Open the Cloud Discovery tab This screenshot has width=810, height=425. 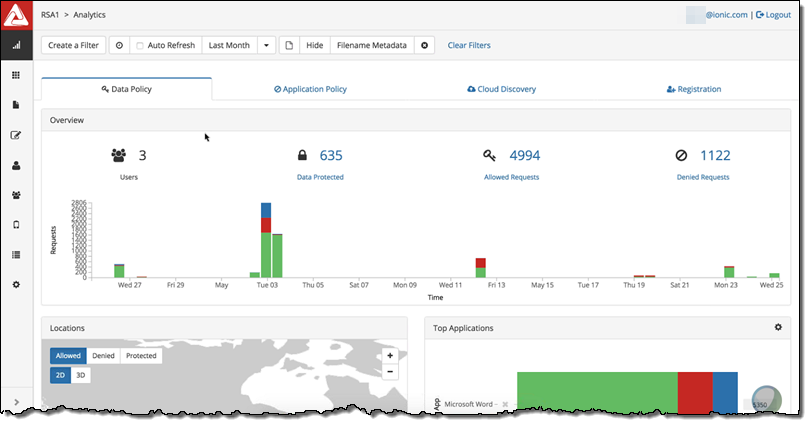point(501,89)
